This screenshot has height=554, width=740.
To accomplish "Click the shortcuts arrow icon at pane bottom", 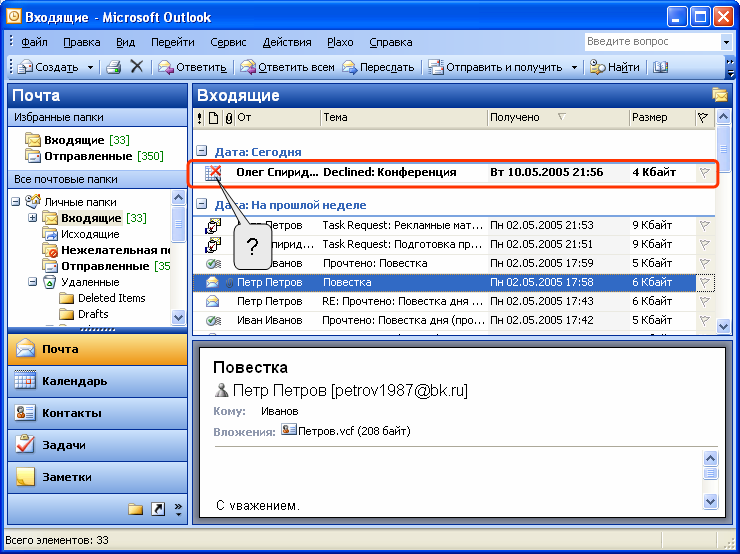I will 158,509.
